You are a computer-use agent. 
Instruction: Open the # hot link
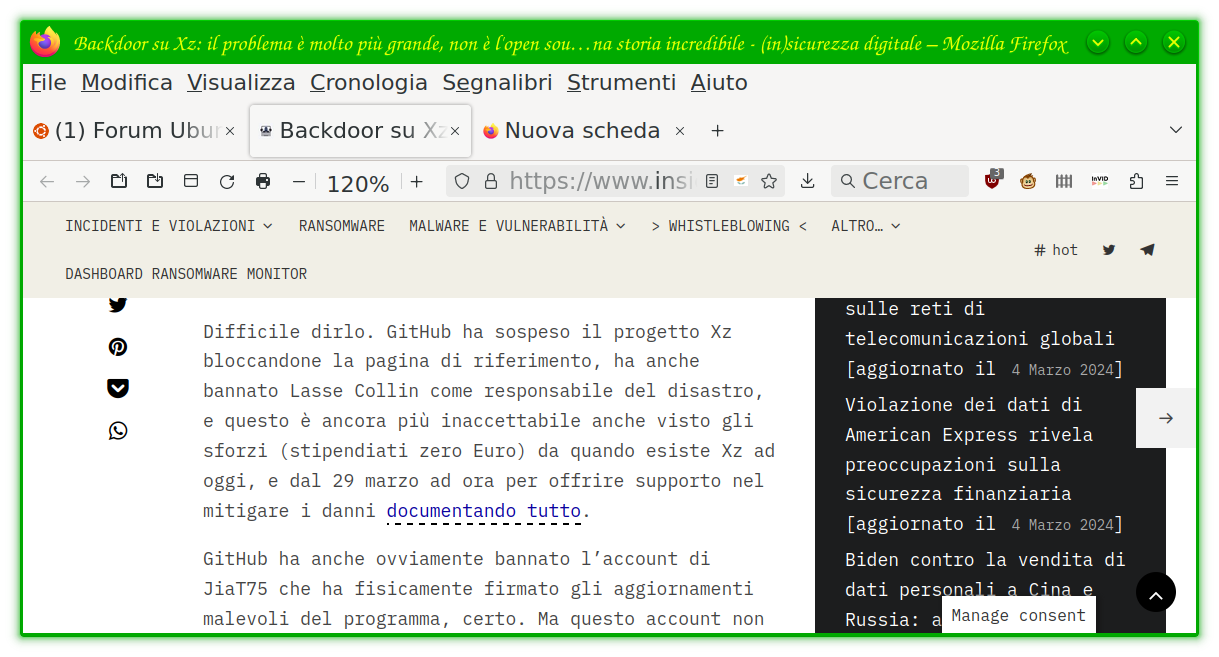pyautogui.click(x=1056, y=250)
